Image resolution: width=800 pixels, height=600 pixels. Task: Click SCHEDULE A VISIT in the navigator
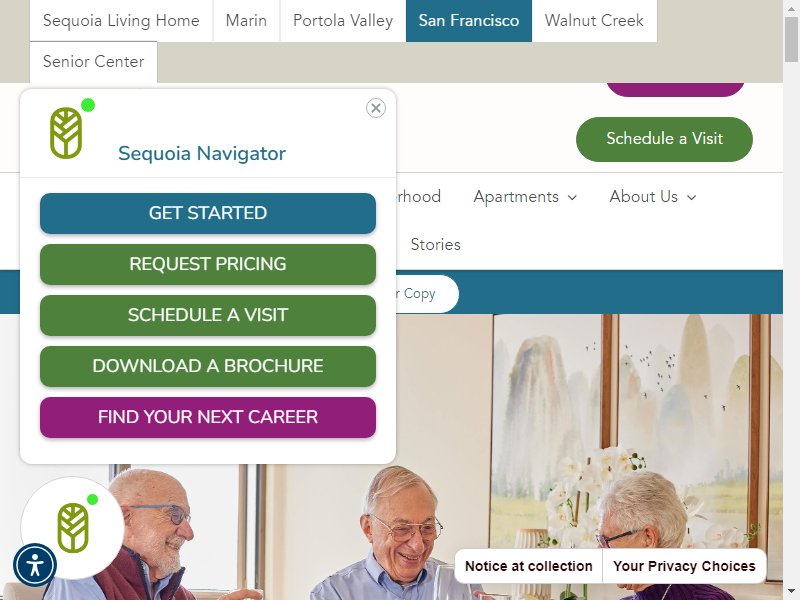point(208,315)
